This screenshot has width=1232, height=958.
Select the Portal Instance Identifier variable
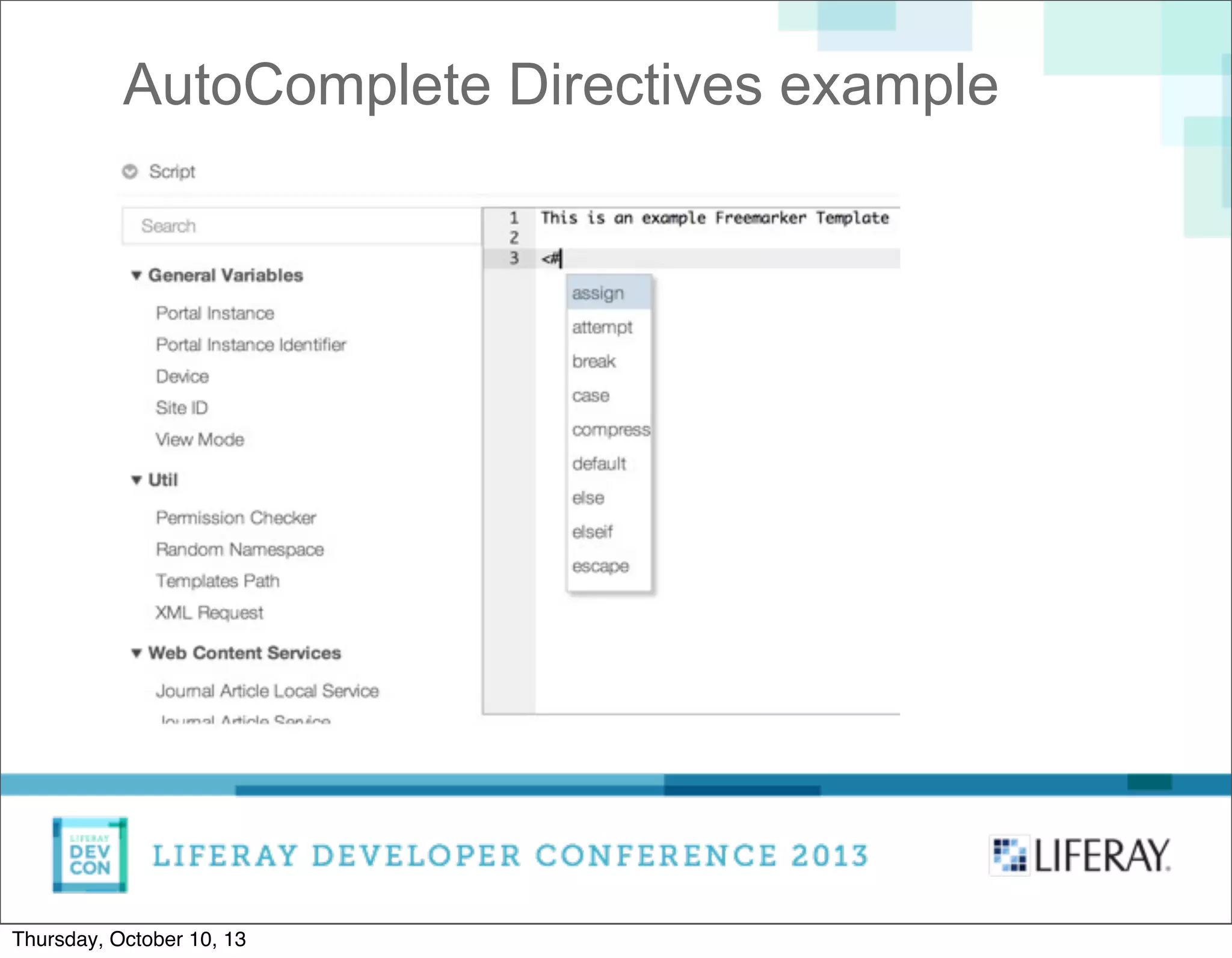coord(251,345)
